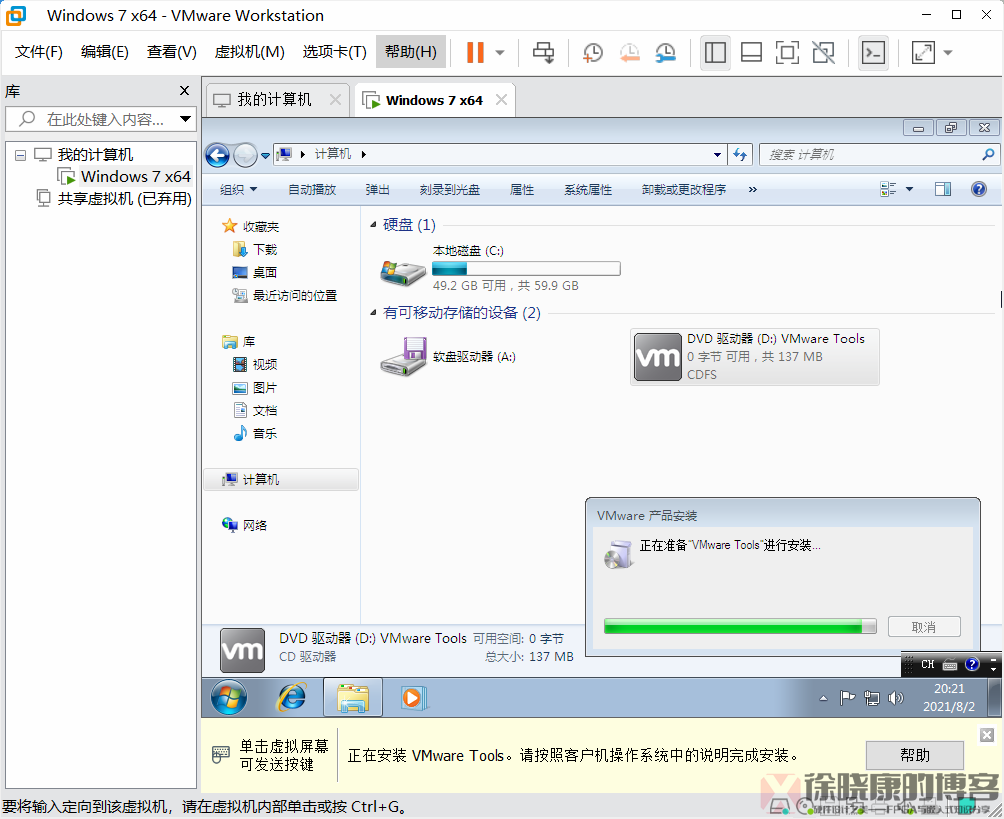Click the VMware Tools DVD drive icon

[x=657, y=357]
